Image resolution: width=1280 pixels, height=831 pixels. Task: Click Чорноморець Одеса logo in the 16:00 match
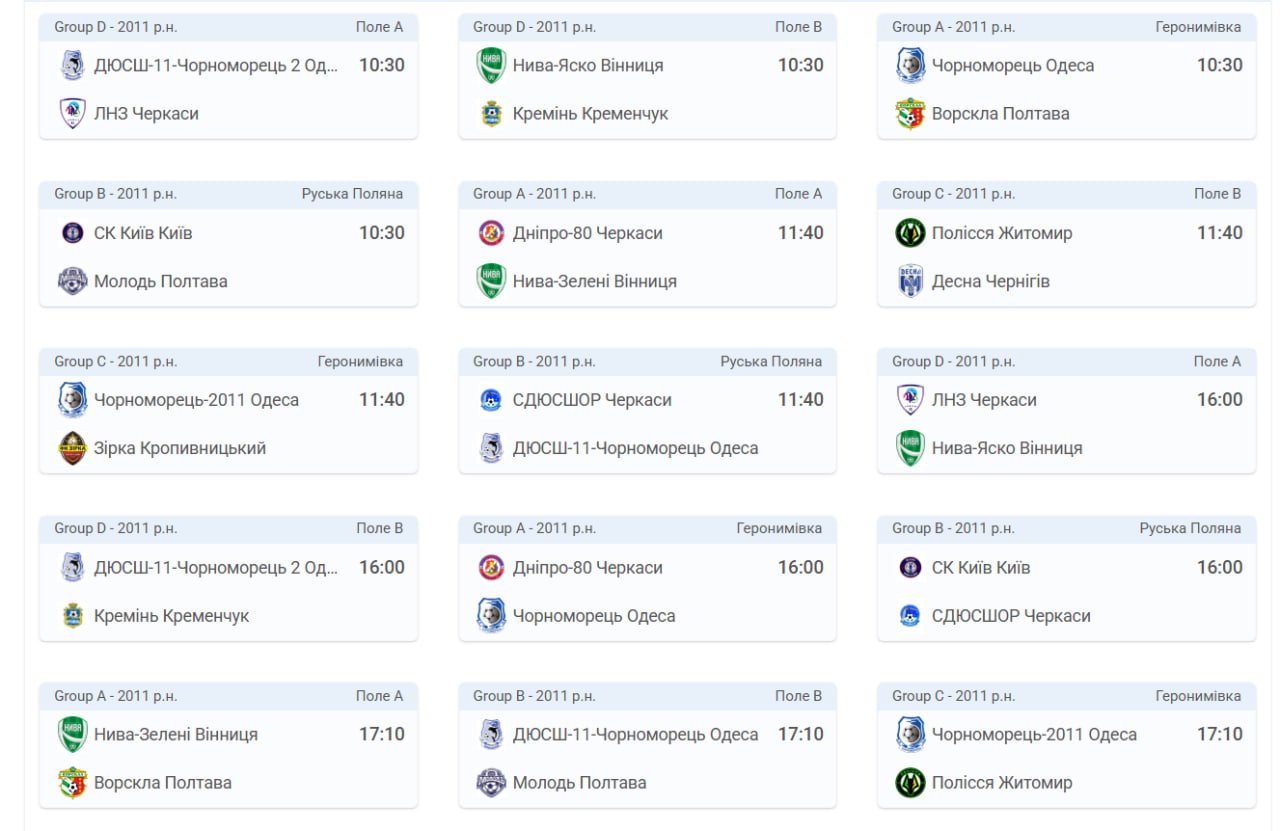pyautogui.click(x=491, y=615)
